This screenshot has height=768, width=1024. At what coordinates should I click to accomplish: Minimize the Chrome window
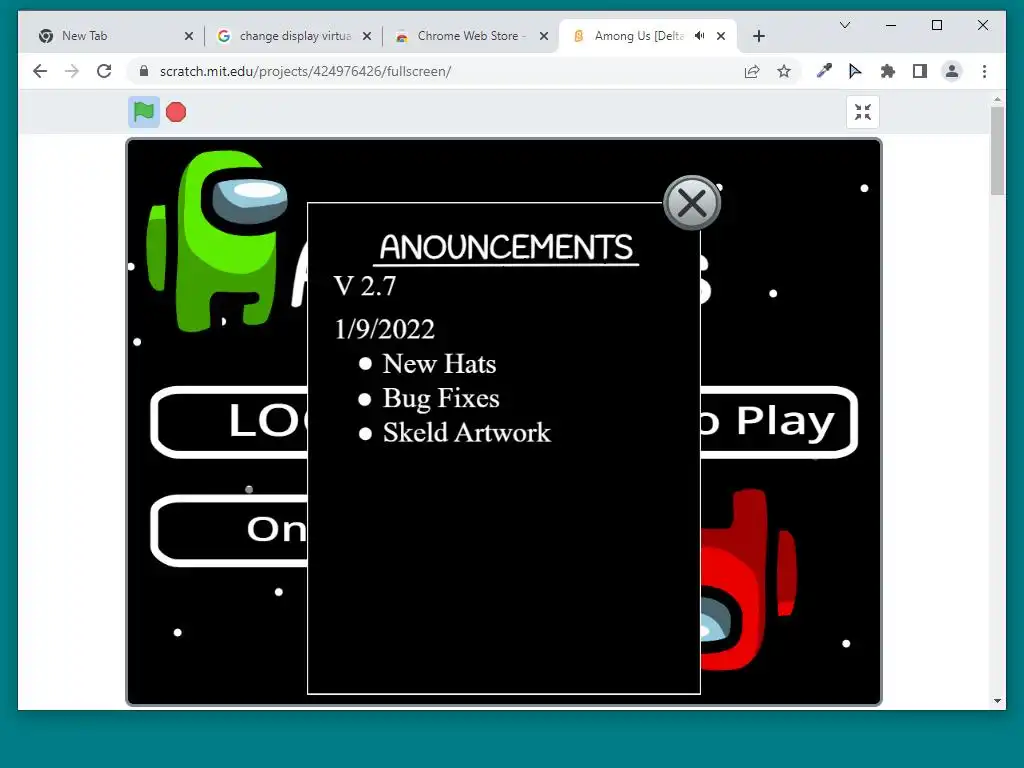point(890,25)
